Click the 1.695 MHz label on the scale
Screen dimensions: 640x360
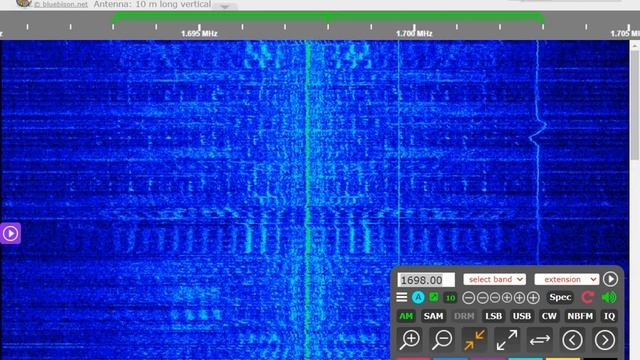(199, 34)
